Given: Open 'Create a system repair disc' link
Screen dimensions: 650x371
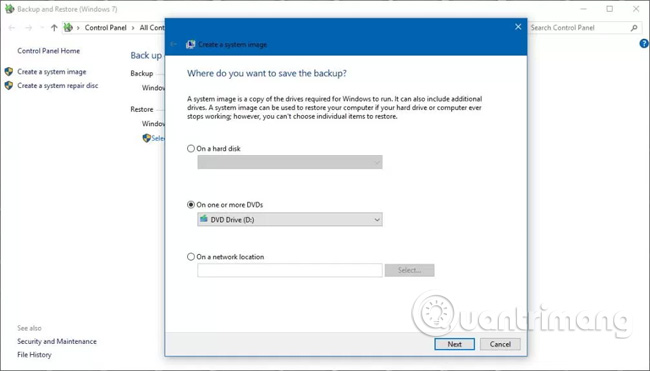Looking at the screenshot, I should (58, 85).
